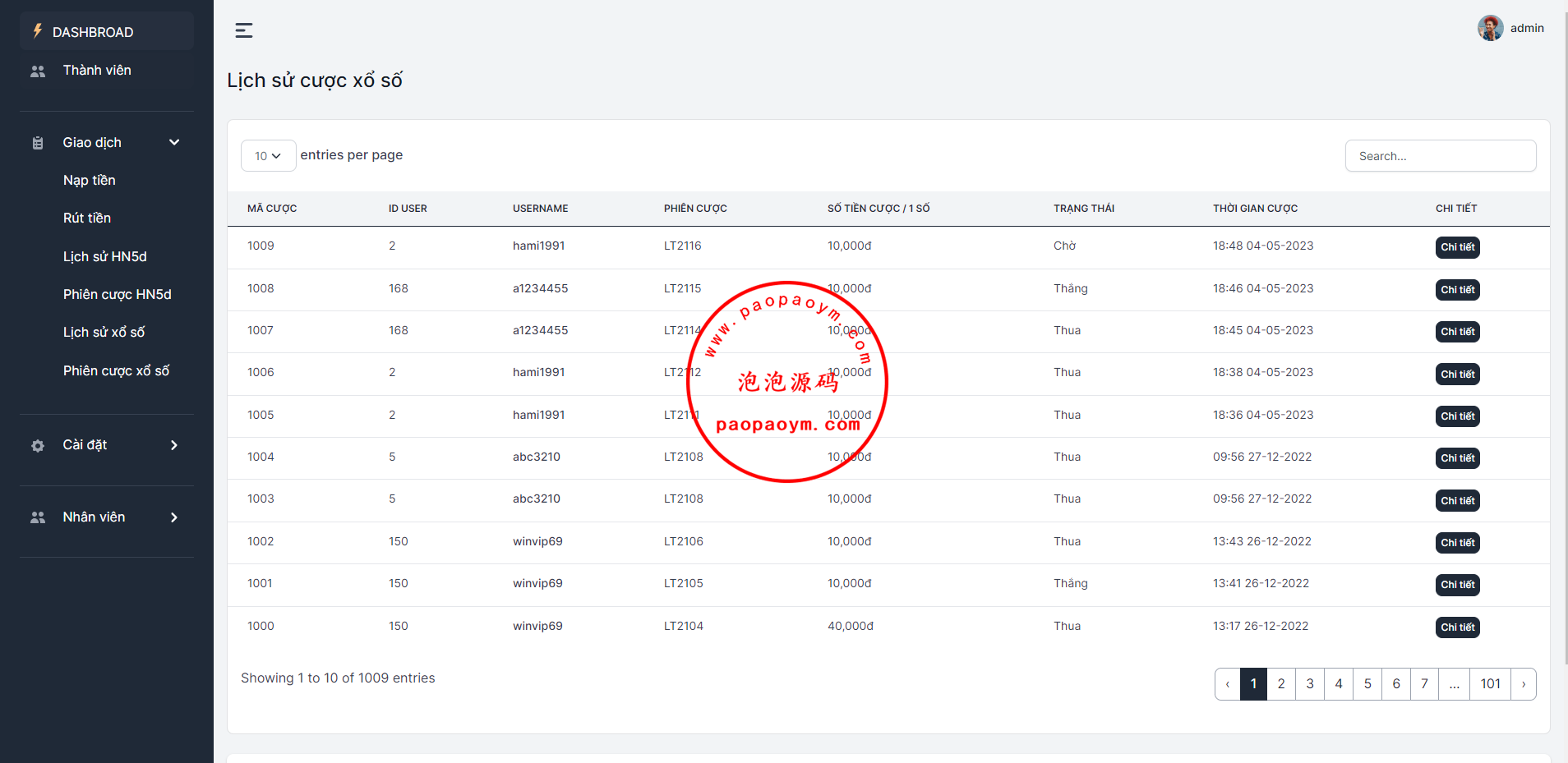Screen dimensions: 1568x763
Task: View Chi tiết for bet 1000
Action: (x=1457, y=627)
